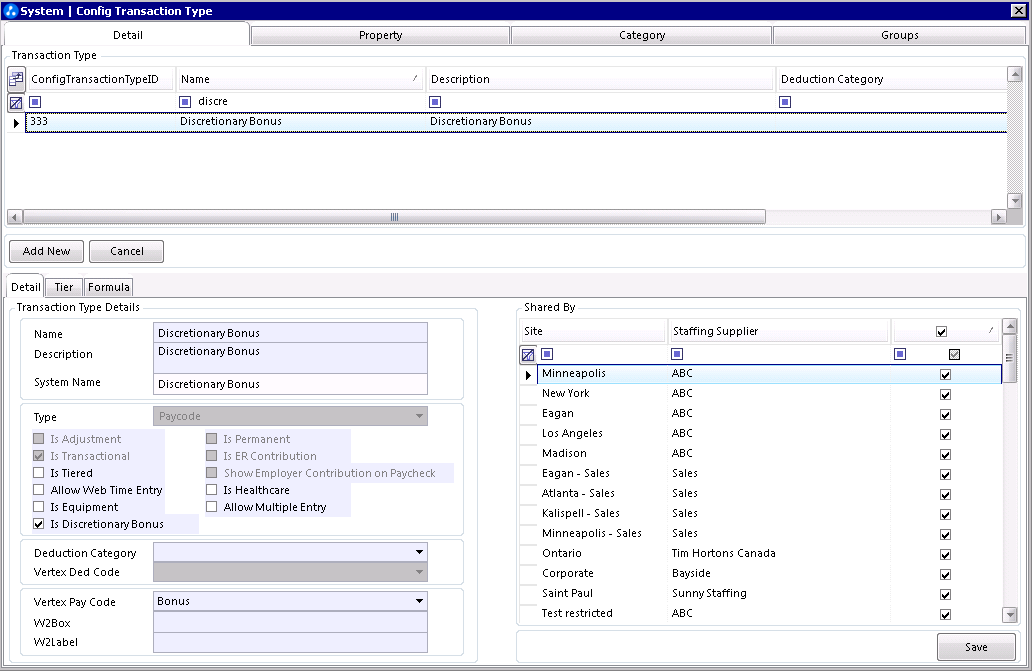Open the Deduction Category dropdown

point(419,552)
